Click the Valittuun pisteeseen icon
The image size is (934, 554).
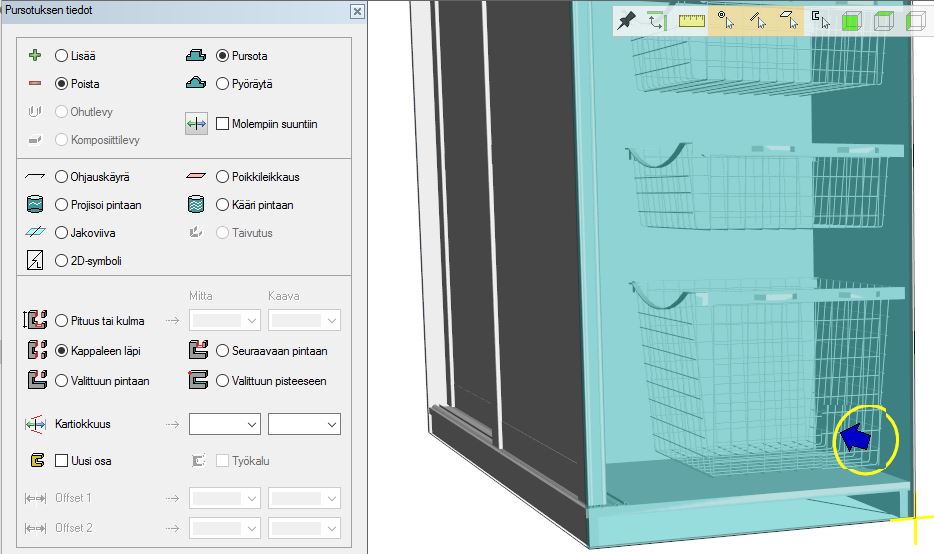point(198,380)
